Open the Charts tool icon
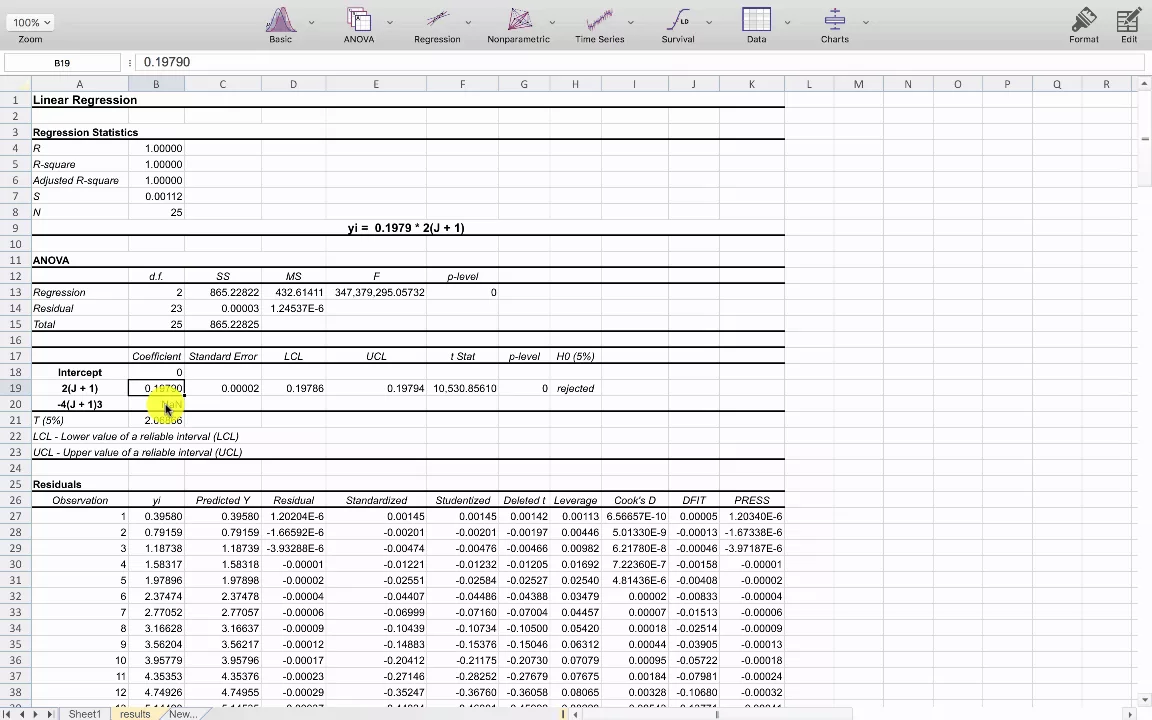The height and width of the screenshot is (720, 1152). click(835, 20)
